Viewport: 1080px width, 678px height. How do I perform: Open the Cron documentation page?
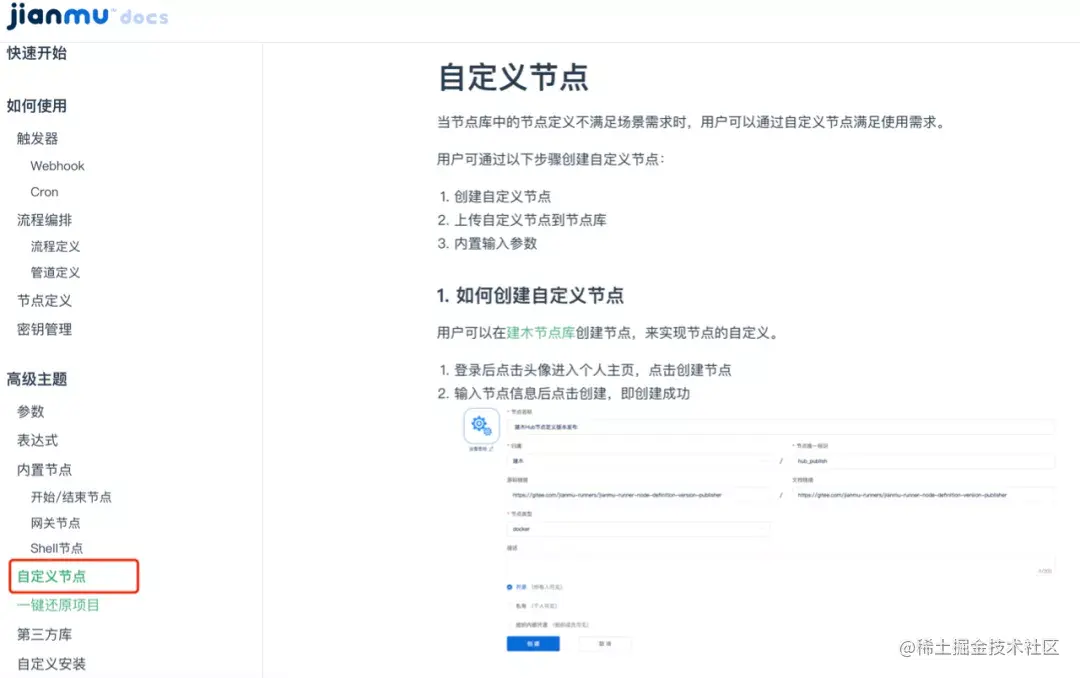tap(44, 192)
